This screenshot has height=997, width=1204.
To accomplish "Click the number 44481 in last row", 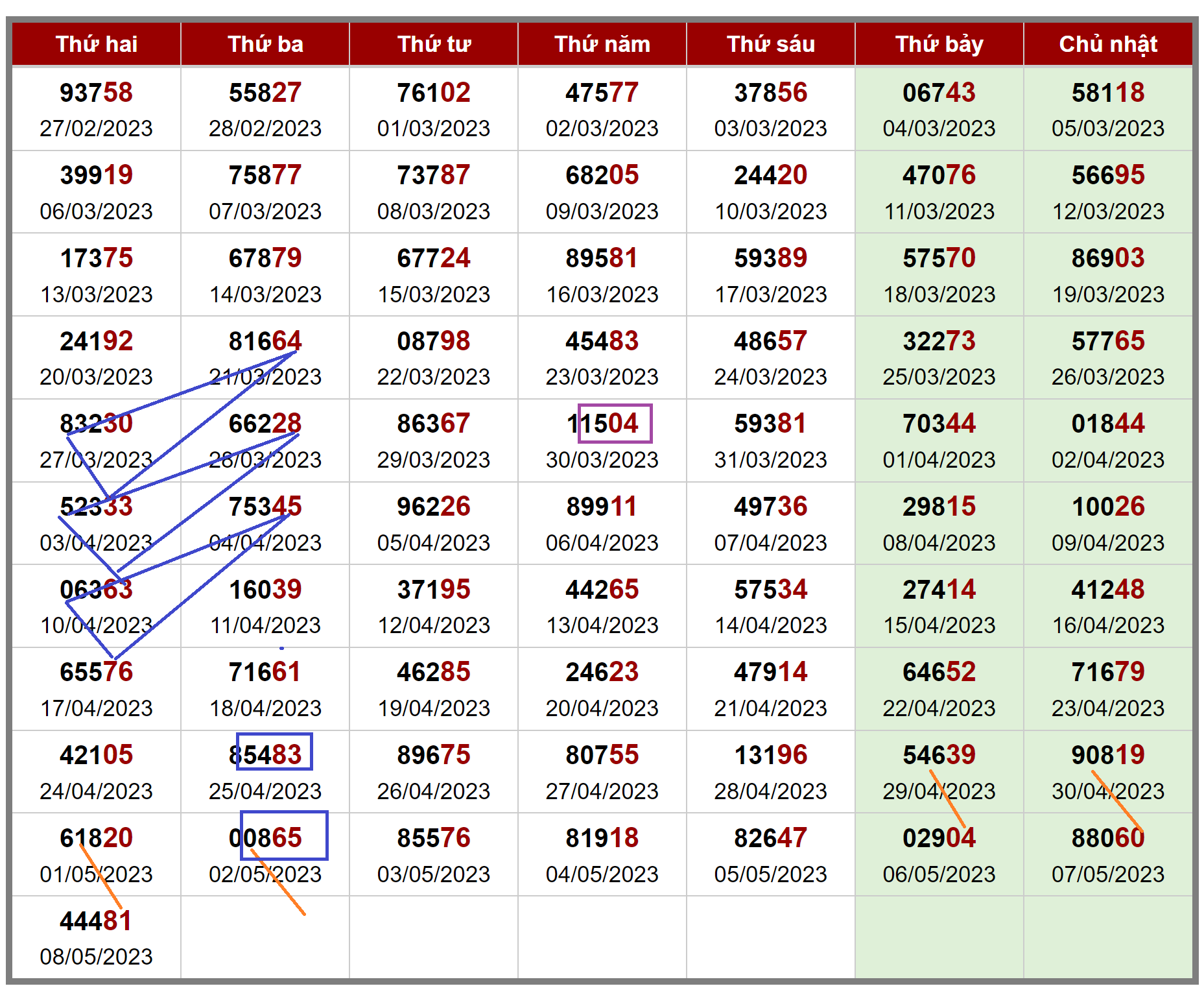I will [x=96, y=920].
